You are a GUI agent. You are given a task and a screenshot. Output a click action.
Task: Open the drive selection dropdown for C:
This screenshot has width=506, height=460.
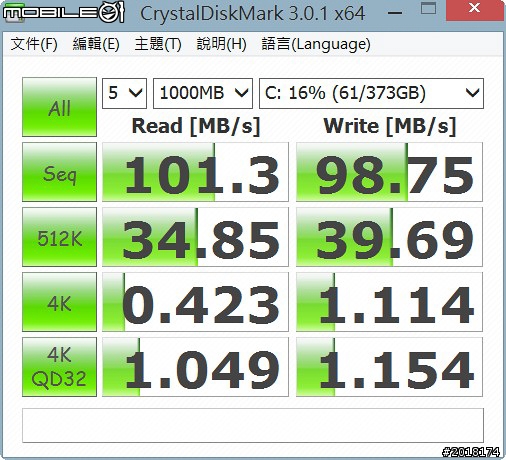(x=371, y=93)
